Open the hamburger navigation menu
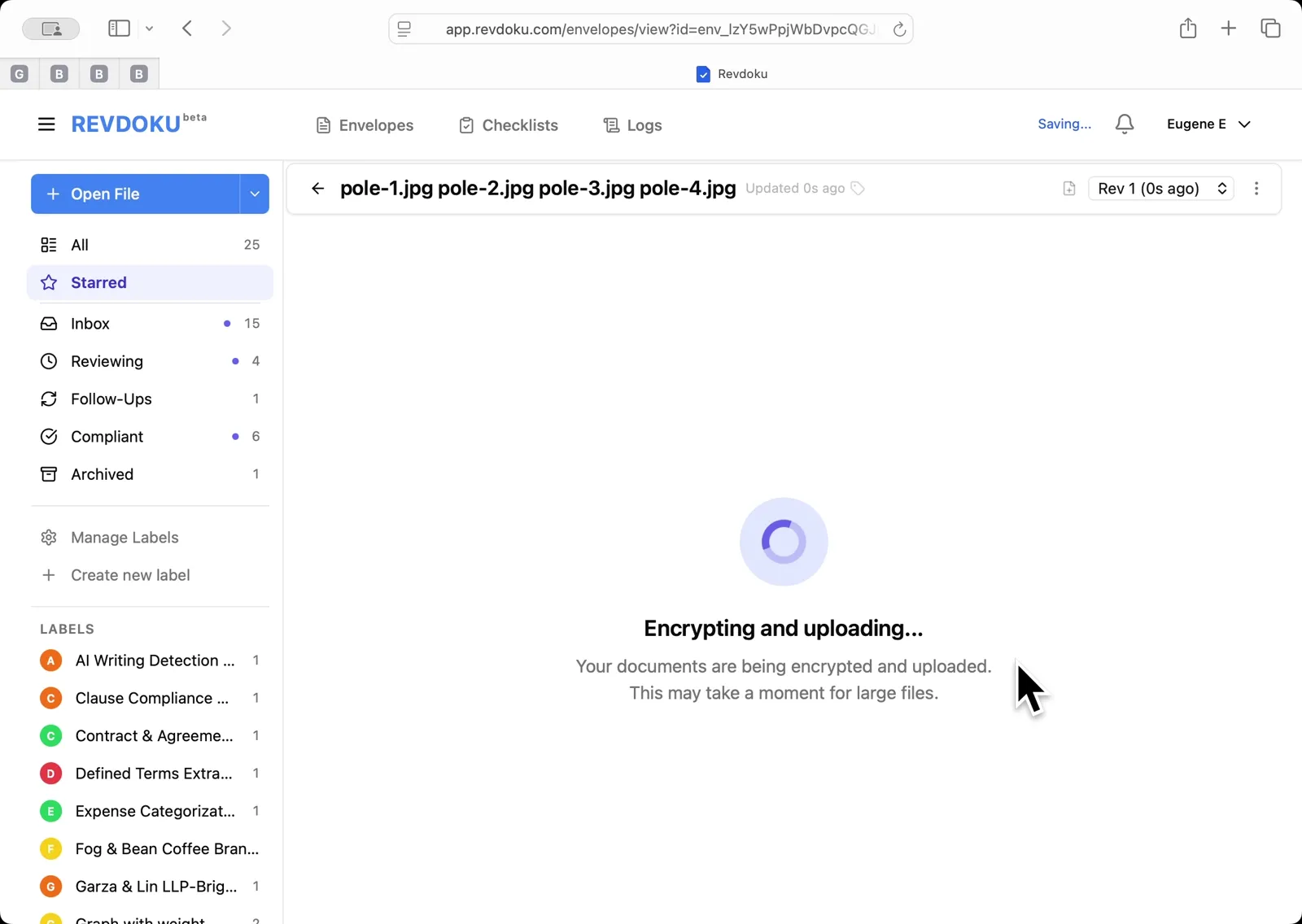 [46, 124]
